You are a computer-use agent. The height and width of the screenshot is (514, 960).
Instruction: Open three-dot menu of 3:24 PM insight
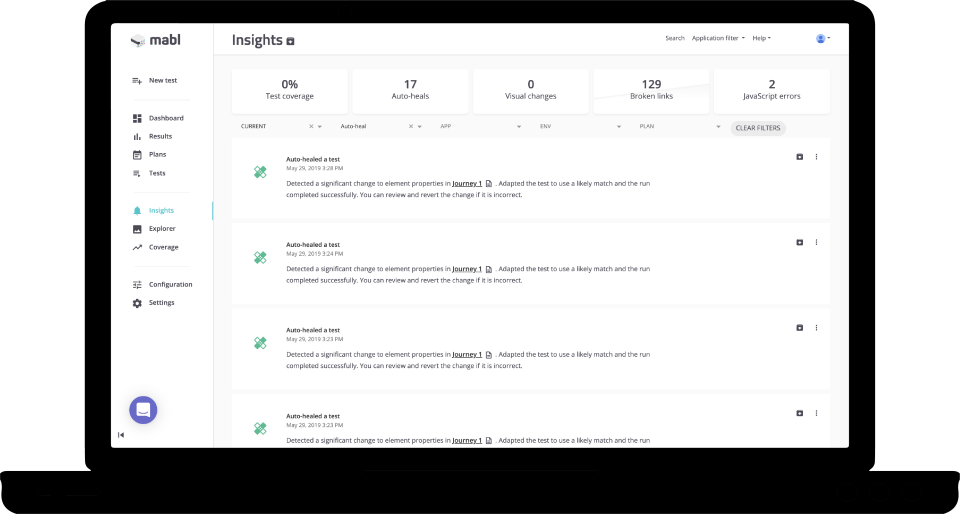(816, 242)
